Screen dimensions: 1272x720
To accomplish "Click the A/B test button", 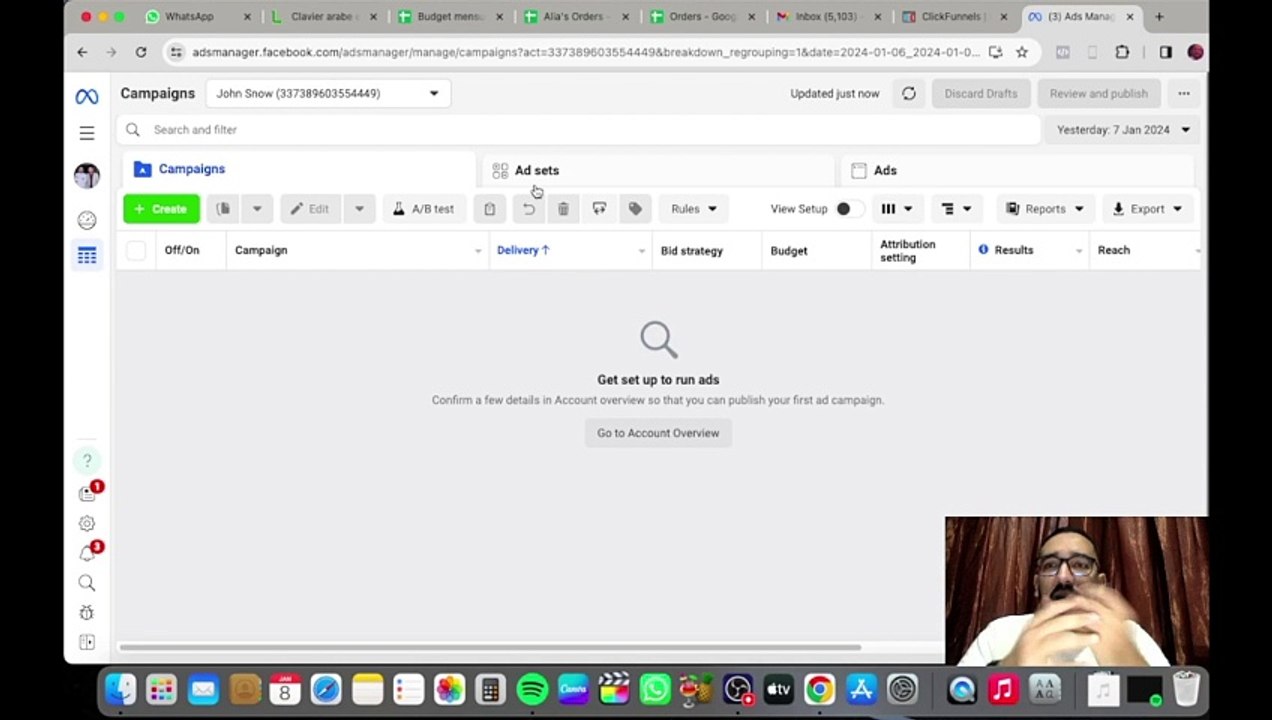I will click(x=423, y=209).
